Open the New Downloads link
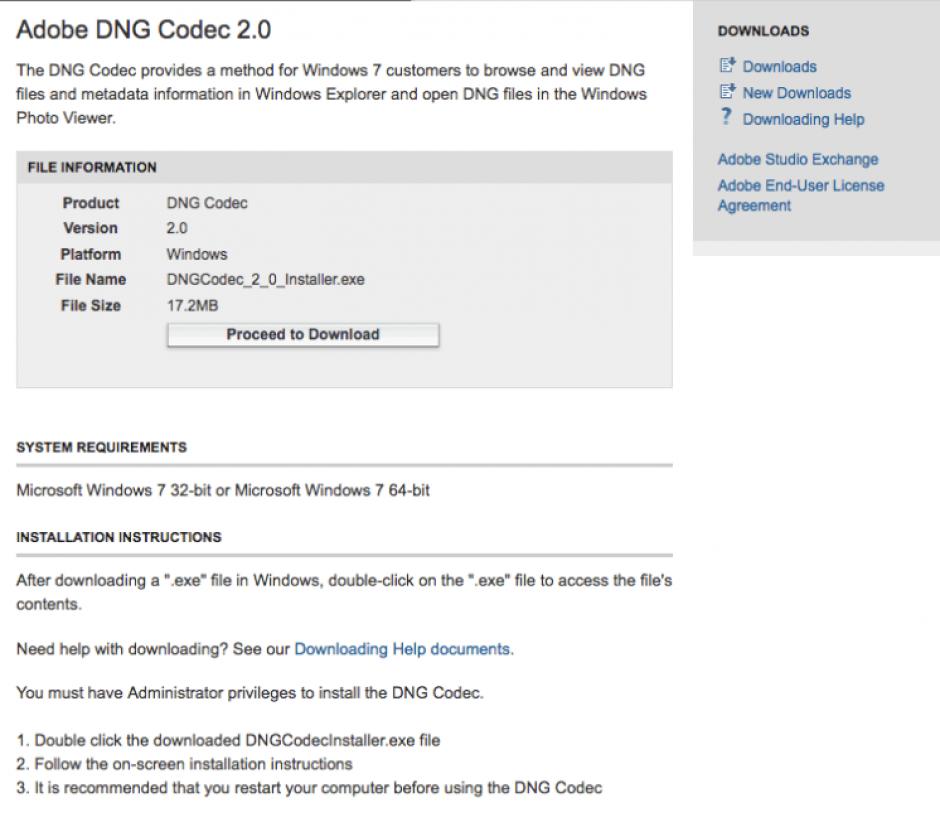 coord(797,93)
